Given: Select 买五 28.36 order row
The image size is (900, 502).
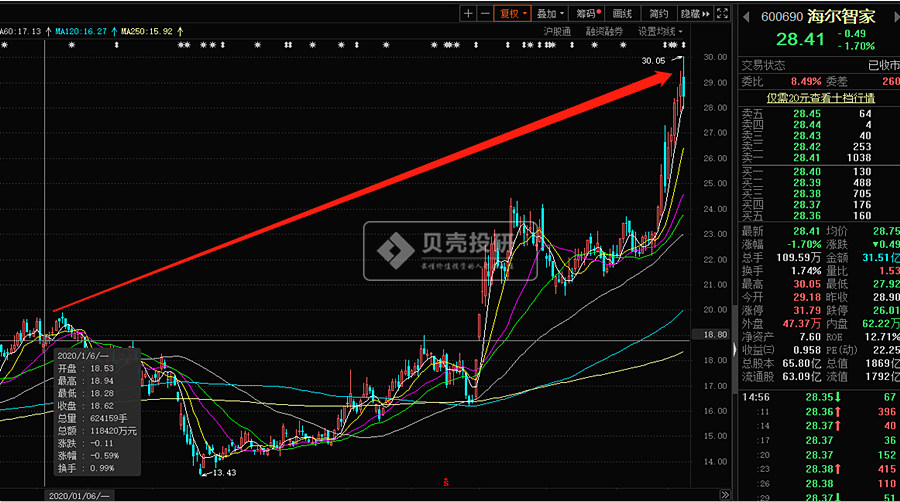Looking at the screenshot, I should (x=819, y=216).
